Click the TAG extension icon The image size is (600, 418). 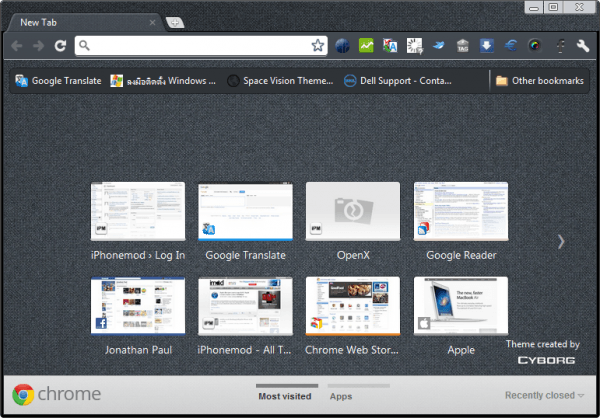click(x=463, y=46)
